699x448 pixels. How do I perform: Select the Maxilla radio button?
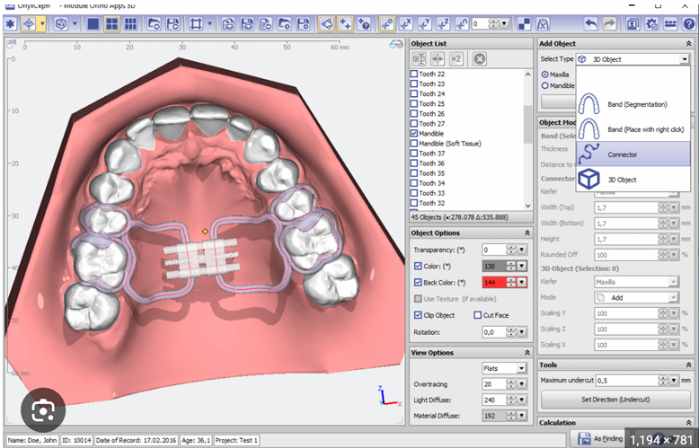pyautogui.click(x=545, y=73)
